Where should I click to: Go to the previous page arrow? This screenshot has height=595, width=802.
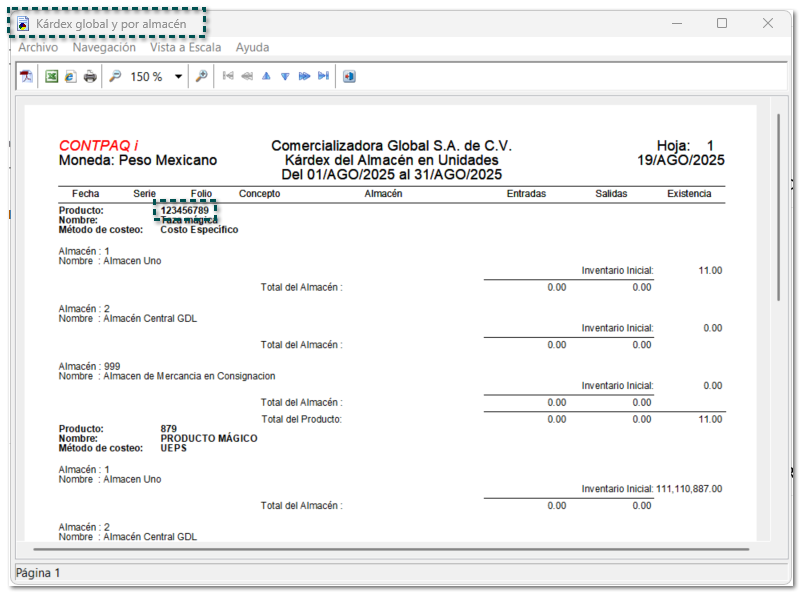(266, 76)
